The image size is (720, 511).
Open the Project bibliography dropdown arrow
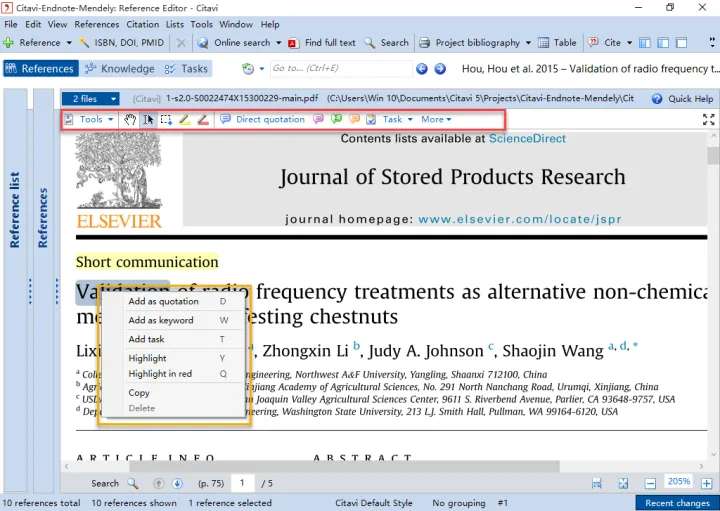528,43
